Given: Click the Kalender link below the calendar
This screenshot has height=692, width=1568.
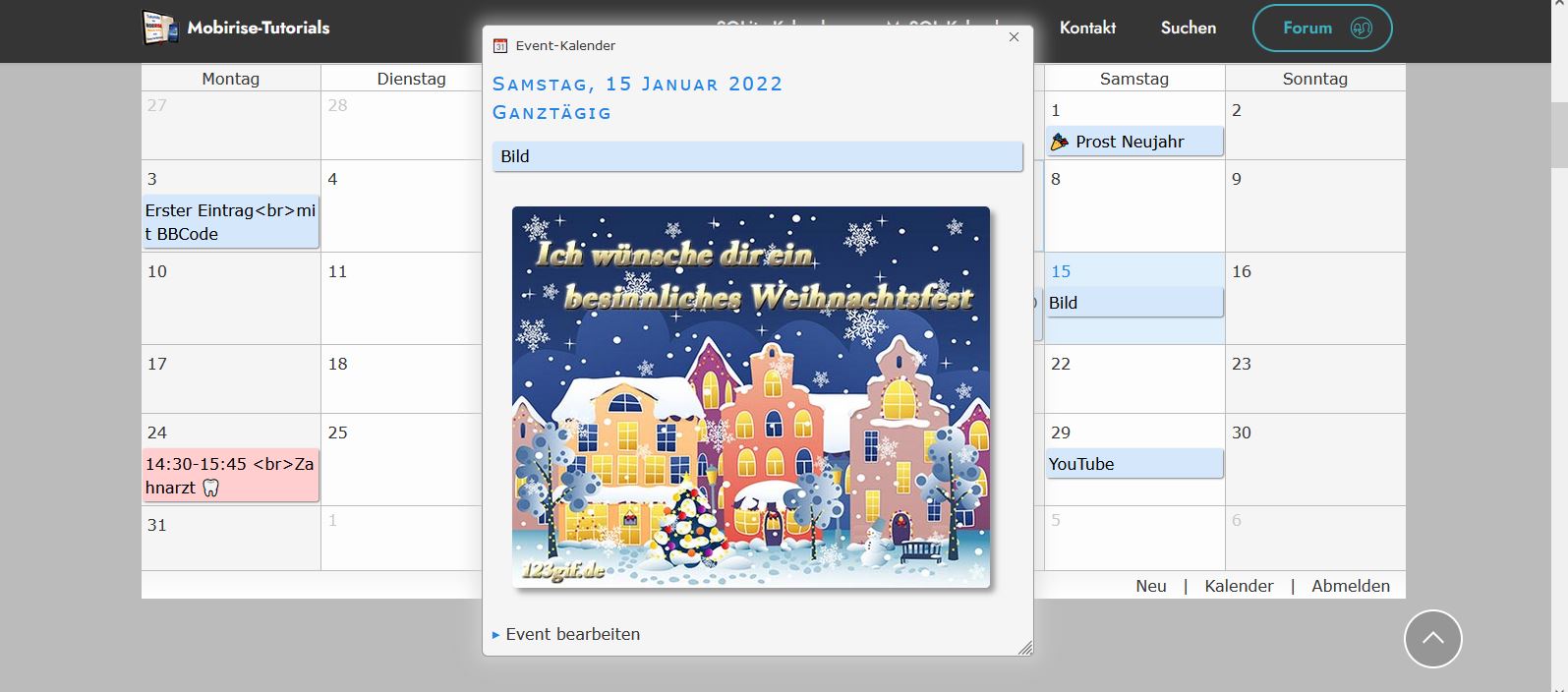Looking at the screenshot, I should click(x=1239, y=586).
